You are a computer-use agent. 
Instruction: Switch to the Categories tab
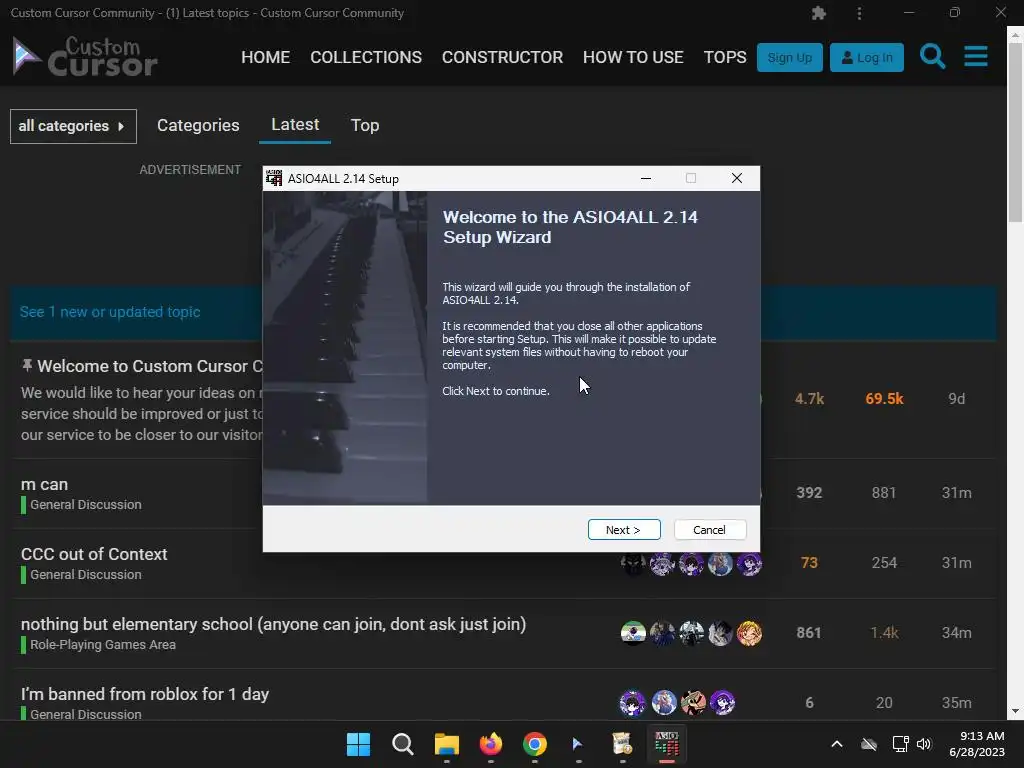click(x=198, y=125)
